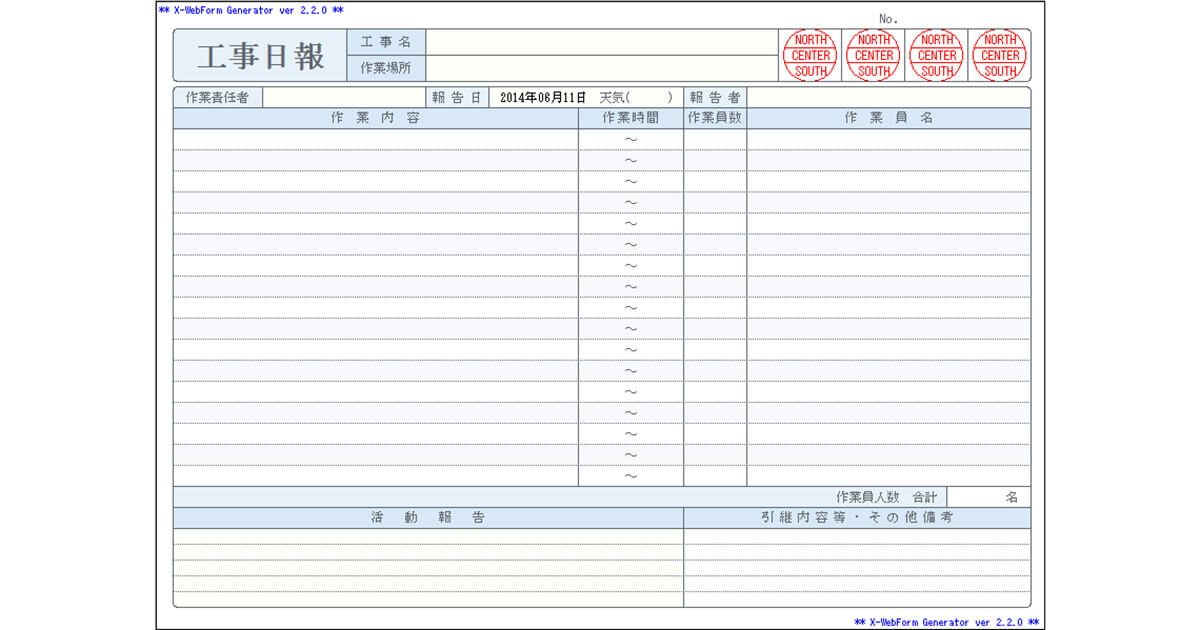Click the second NORTH CENTER SOUTH stamp from left
The height and width of the screenshot is (630, 1200).
pos(873,55)
